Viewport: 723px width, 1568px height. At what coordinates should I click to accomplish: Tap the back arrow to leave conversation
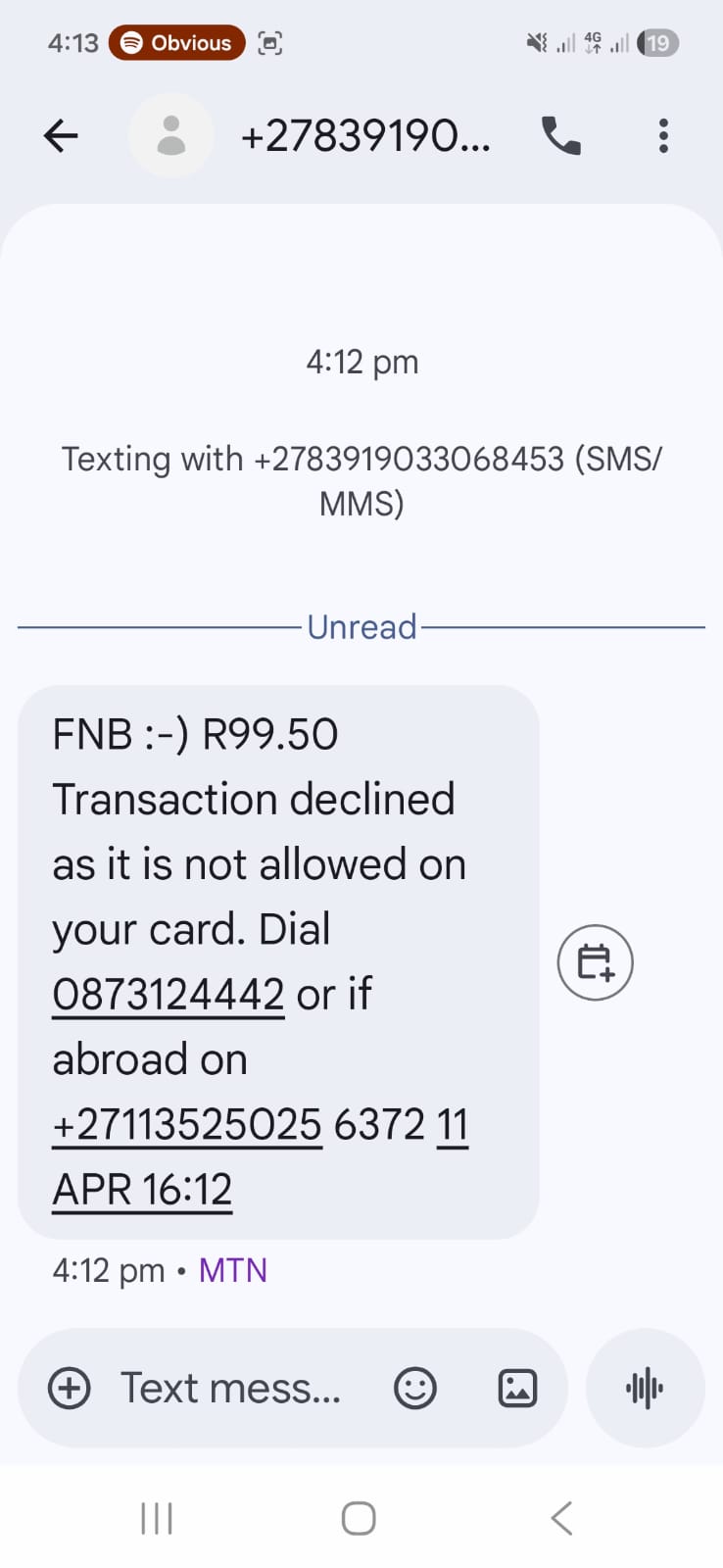[61, 136]
